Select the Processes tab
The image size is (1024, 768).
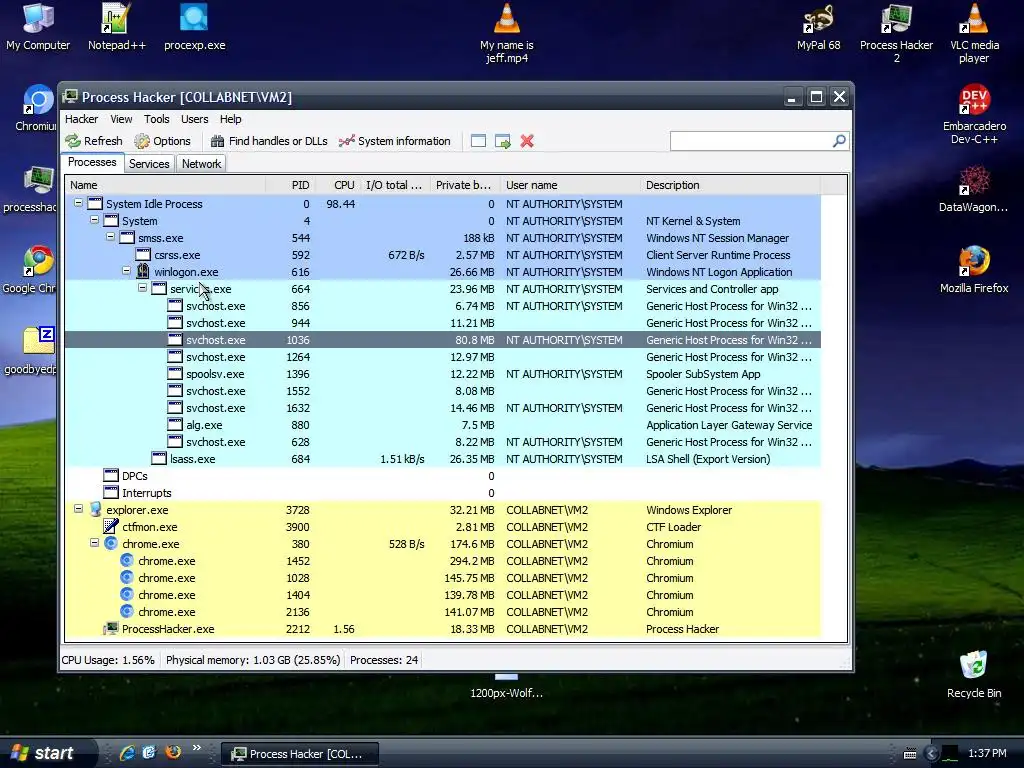point(92,162)
